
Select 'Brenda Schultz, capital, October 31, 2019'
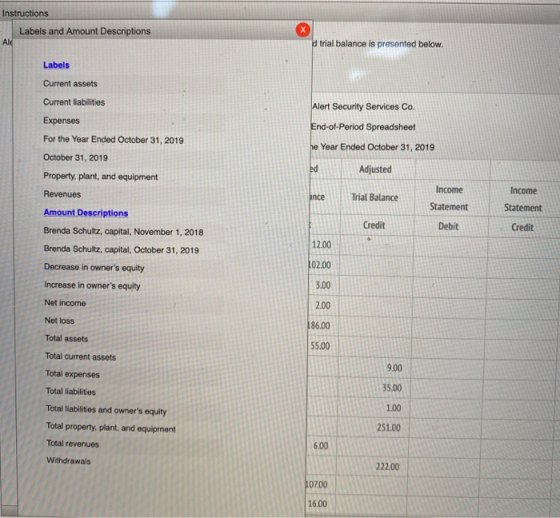tap(121, 249)
